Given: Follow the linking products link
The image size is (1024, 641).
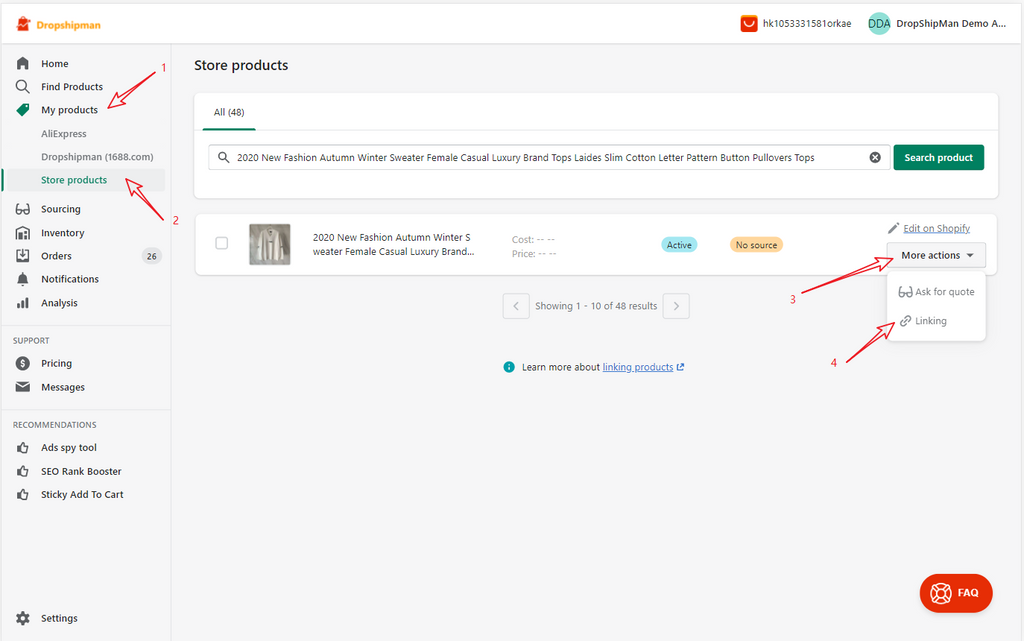Looking at the screenshot, I should (x=637, y=367).
